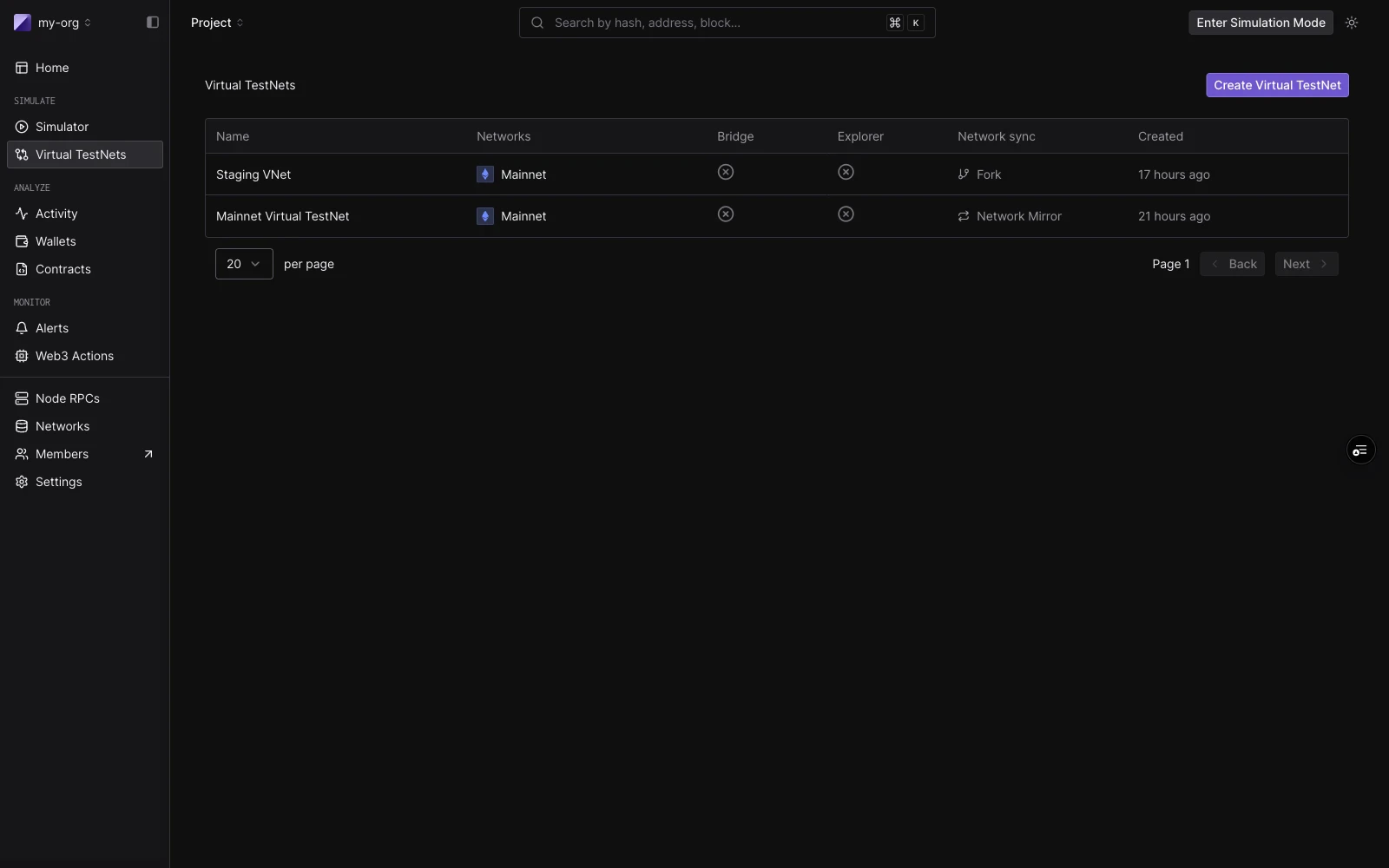1389x868 pixels.
Task: Open Alerts page
Action: [85, 328]
